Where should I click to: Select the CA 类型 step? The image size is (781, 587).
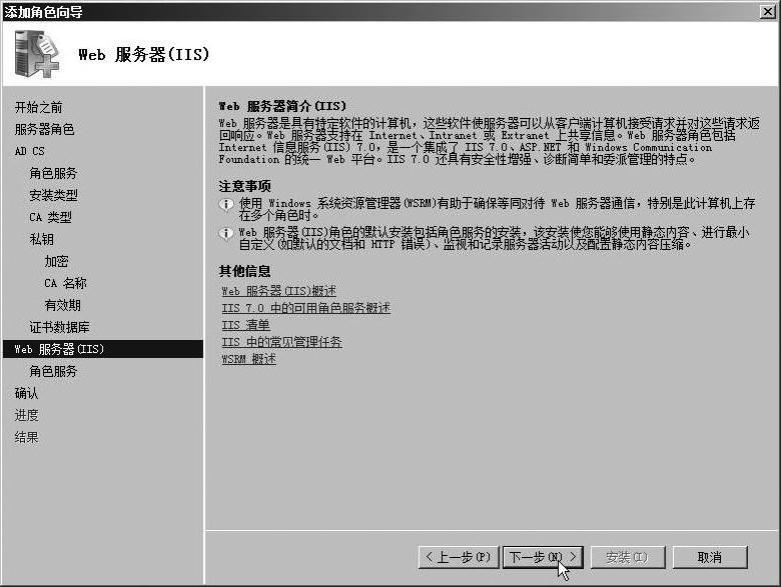coord(50,217)
